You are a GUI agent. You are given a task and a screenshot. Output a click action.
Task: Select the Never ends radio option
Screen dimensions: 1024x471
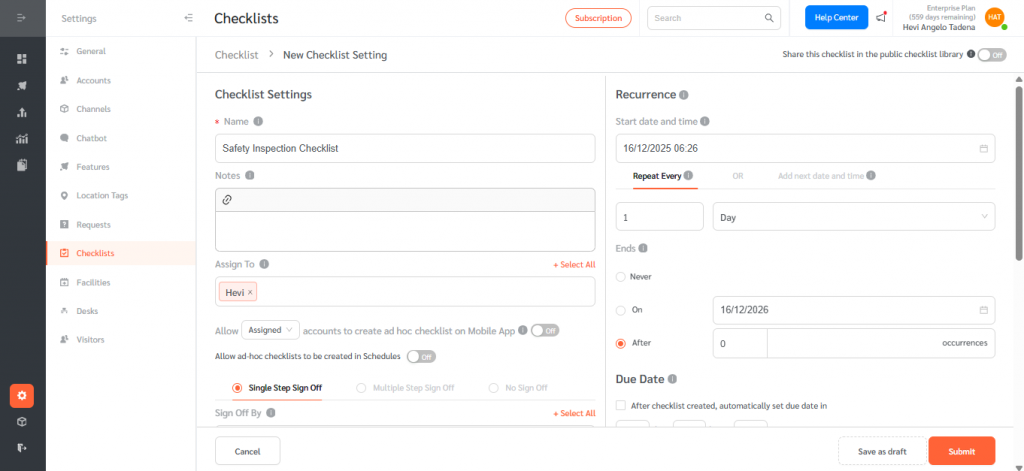point(621,276)
